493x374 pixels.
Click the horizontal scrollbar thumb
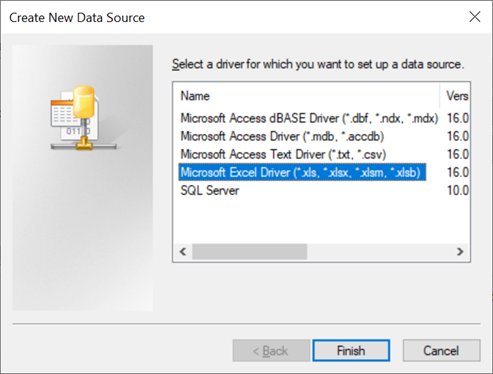250,252
